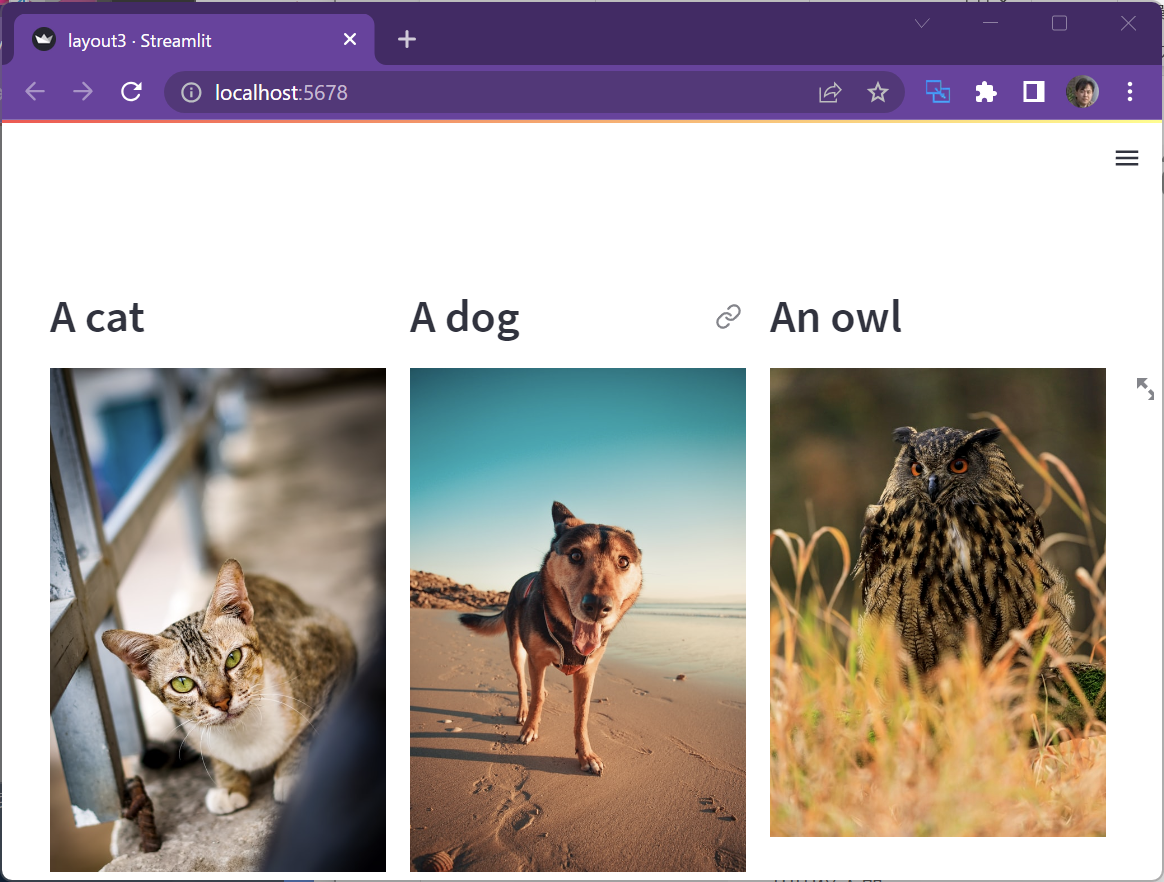Close the layout3 Streamlit tab
This screenshot has width=1164, height=882.
click(x=350, y=40)
